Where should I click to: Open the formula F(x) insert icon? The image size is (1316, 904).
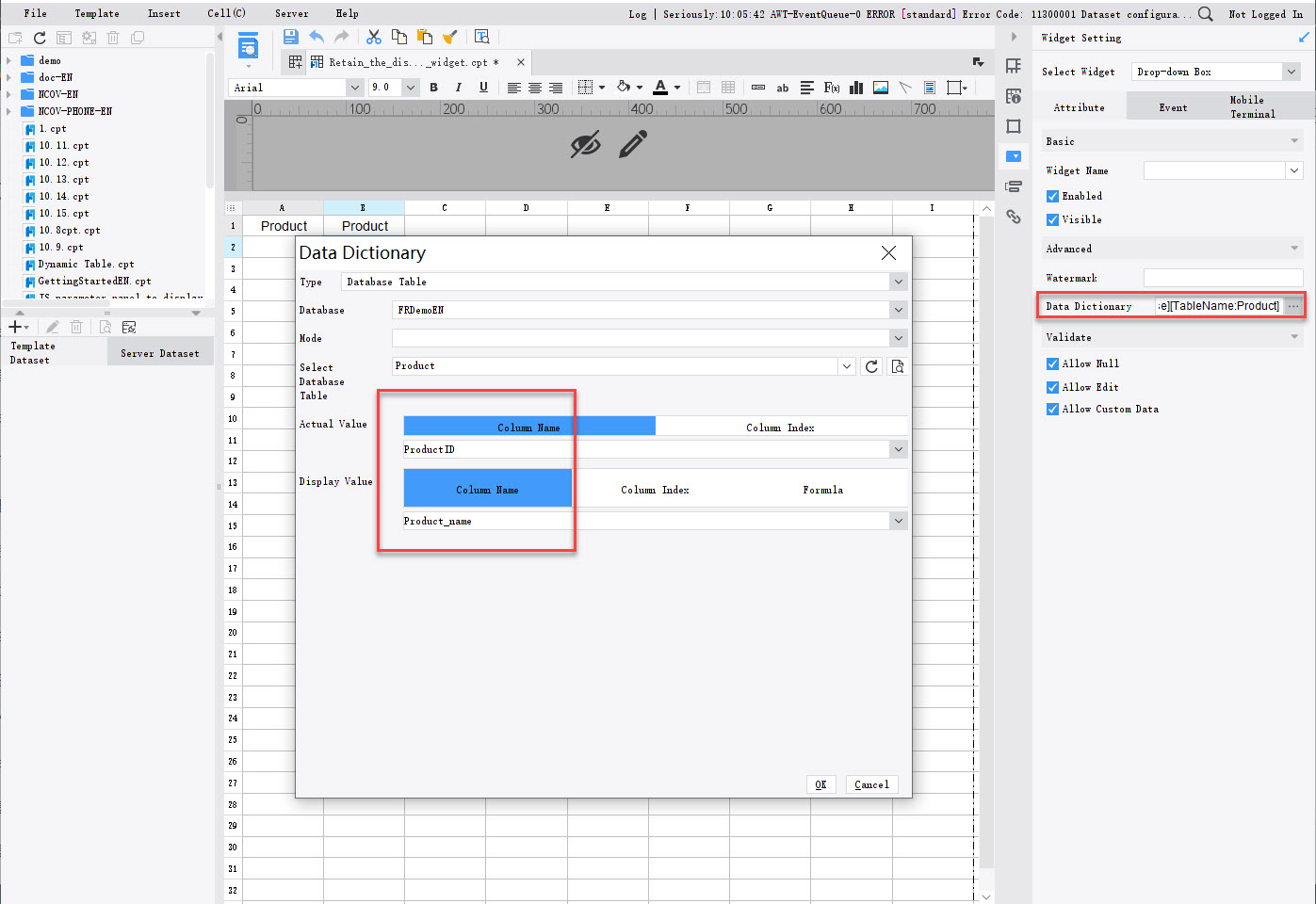click(833, 87)
